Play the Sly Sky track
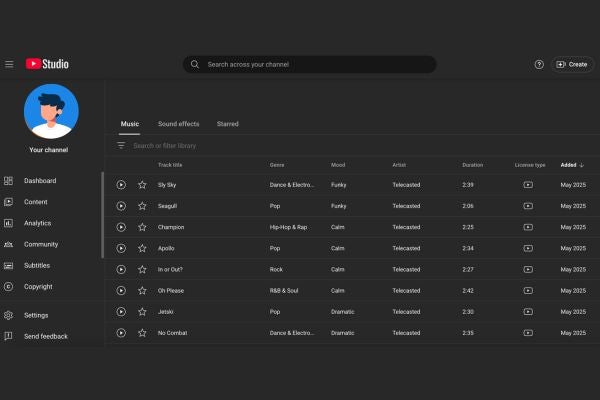This screenshot has width=600, height=400. pos(121,185)
